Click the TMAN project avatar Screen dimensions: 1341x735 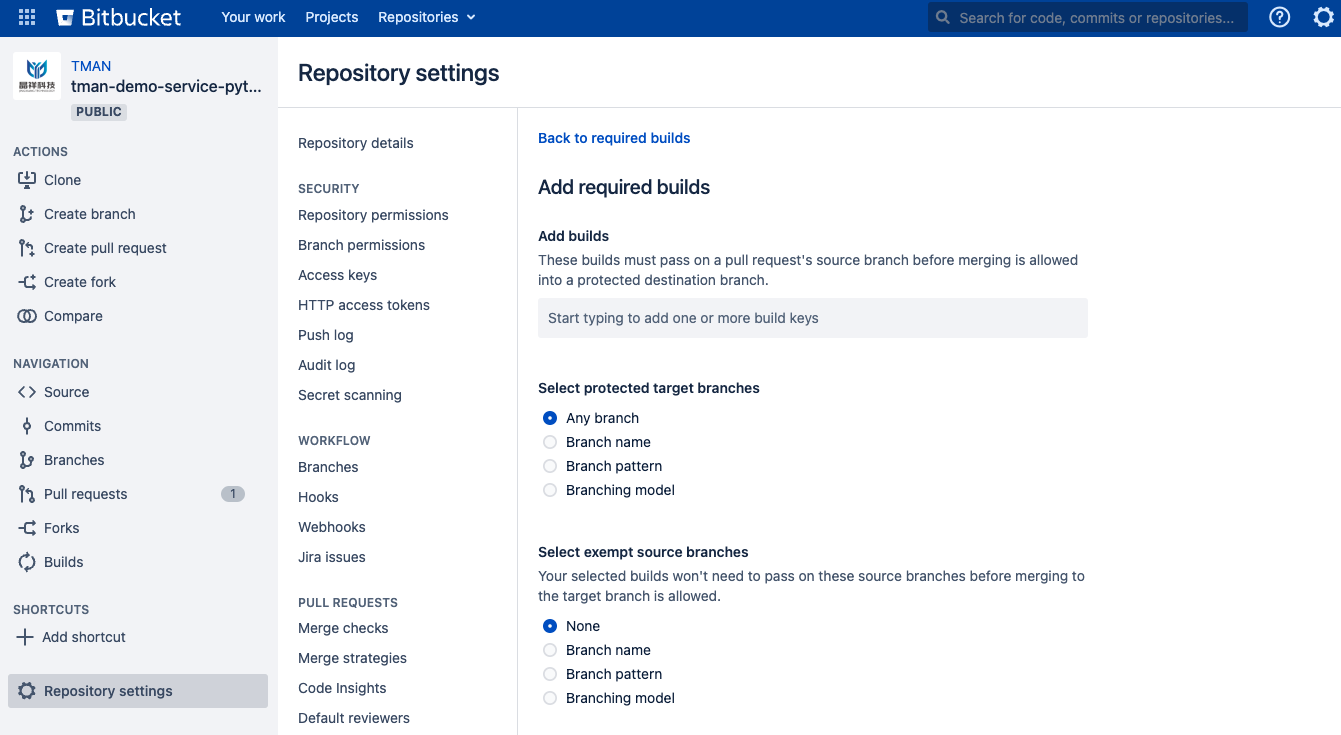click(x=37, y=76)
